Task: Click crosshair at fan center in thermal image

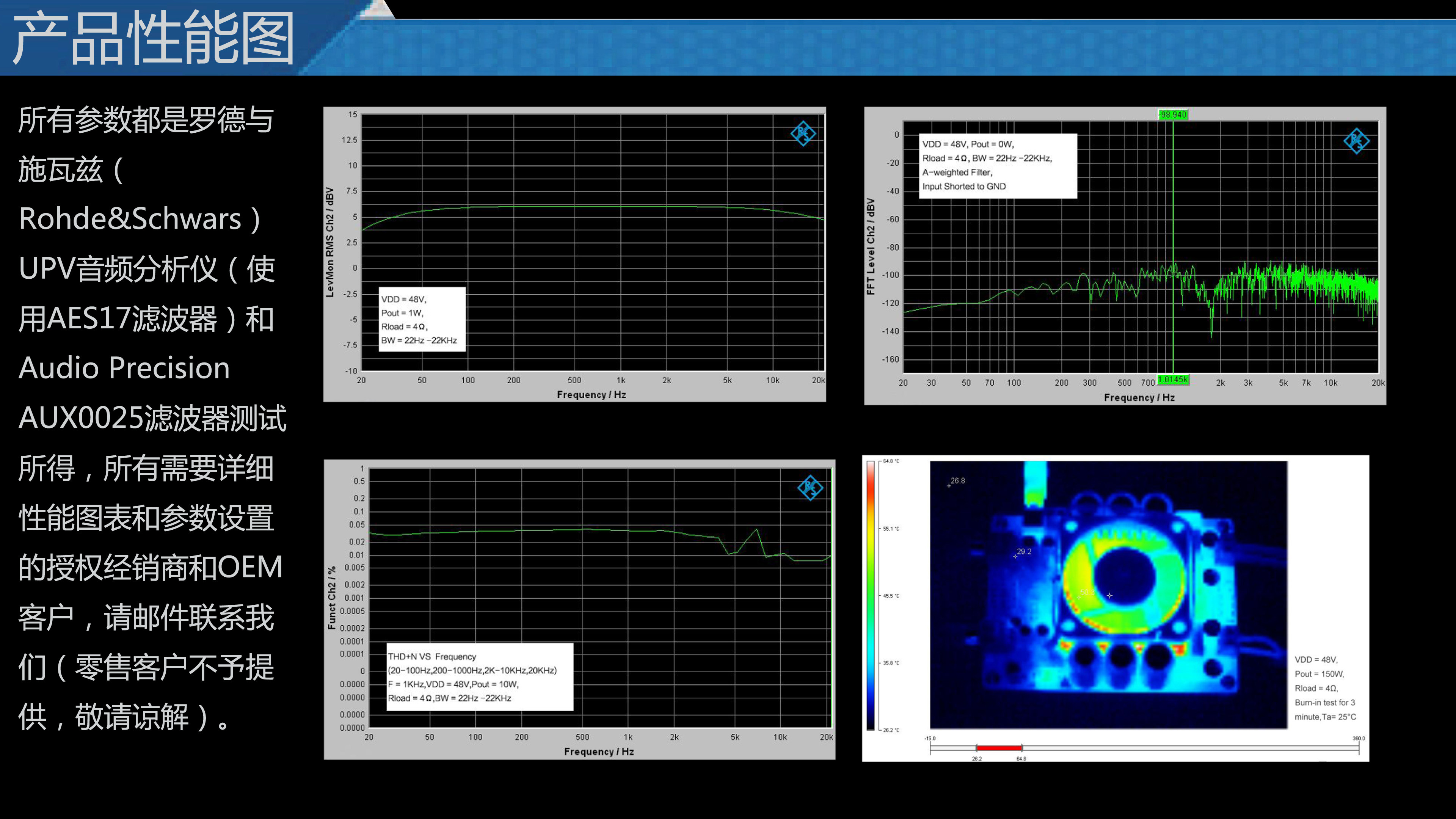Action: pyautogui.click(x=1109, y=595)
